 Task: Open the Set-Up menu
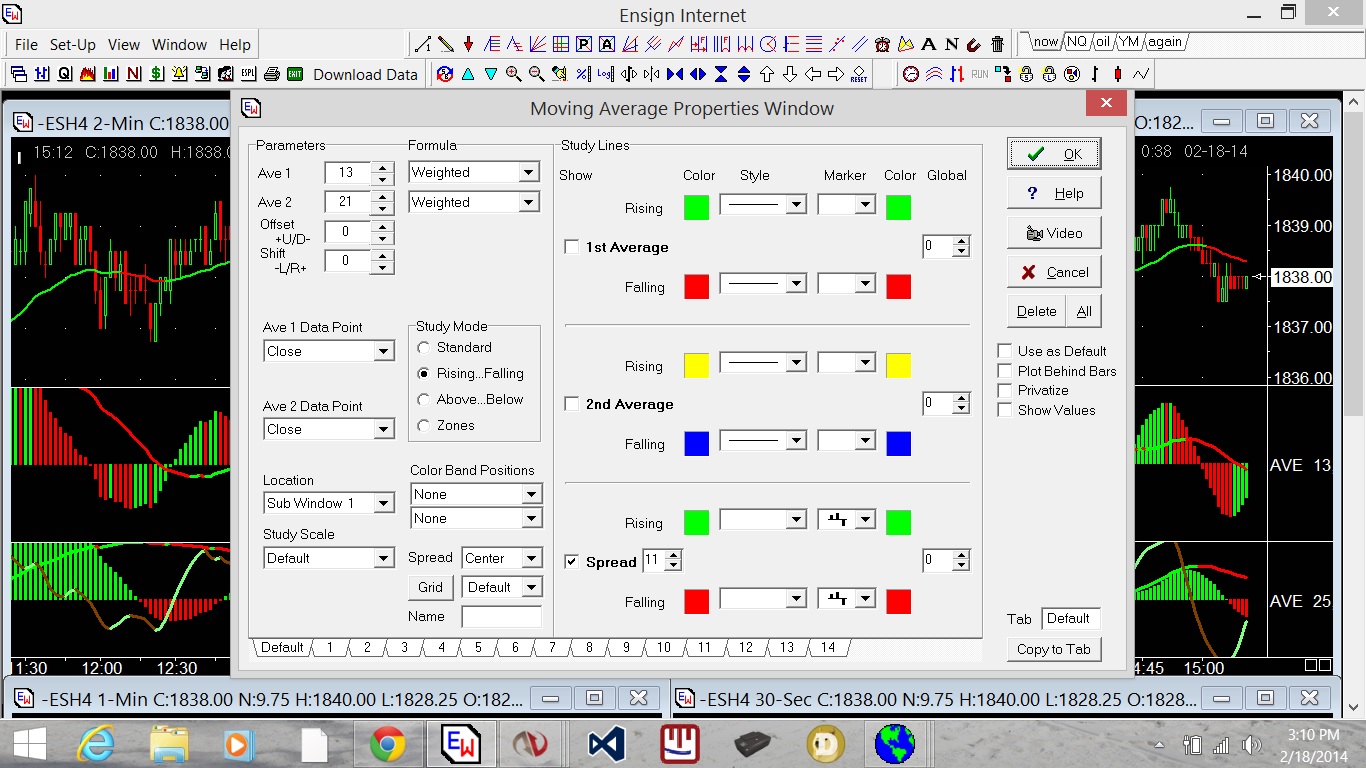73,45
